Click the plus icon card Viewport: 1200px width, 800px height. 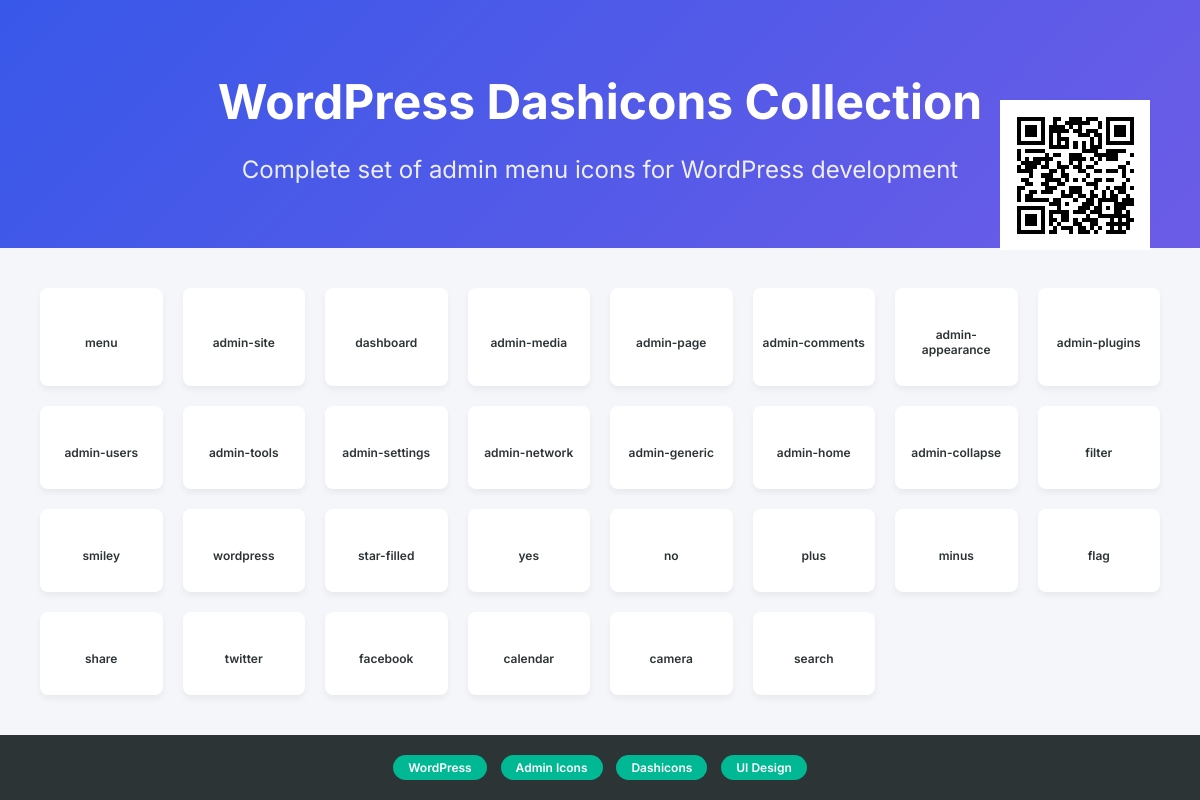(814, 550)
